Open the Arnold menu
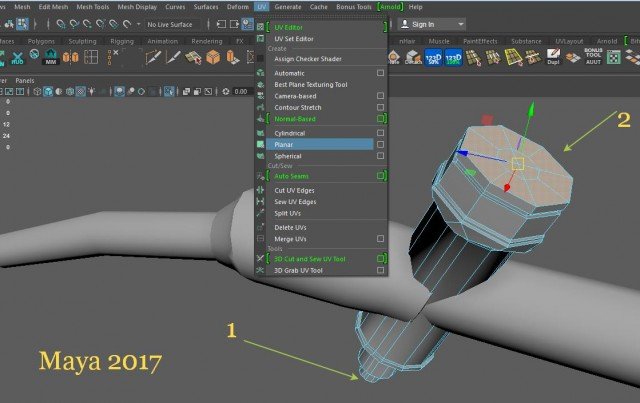This screenshot has height=403, width=640. pos(390,7)
